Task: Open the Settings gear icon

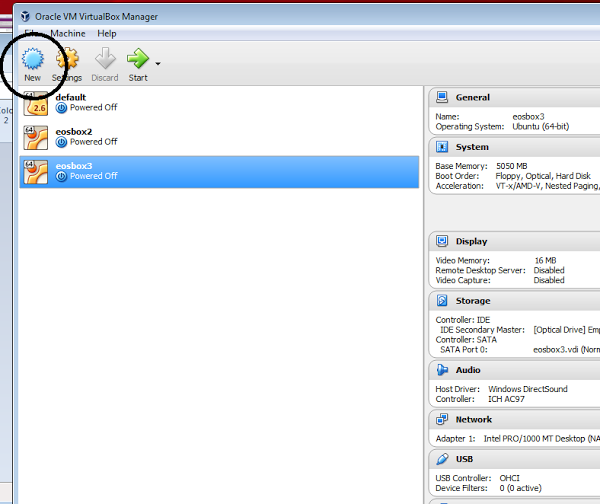Action: click(x=67, y=58)
